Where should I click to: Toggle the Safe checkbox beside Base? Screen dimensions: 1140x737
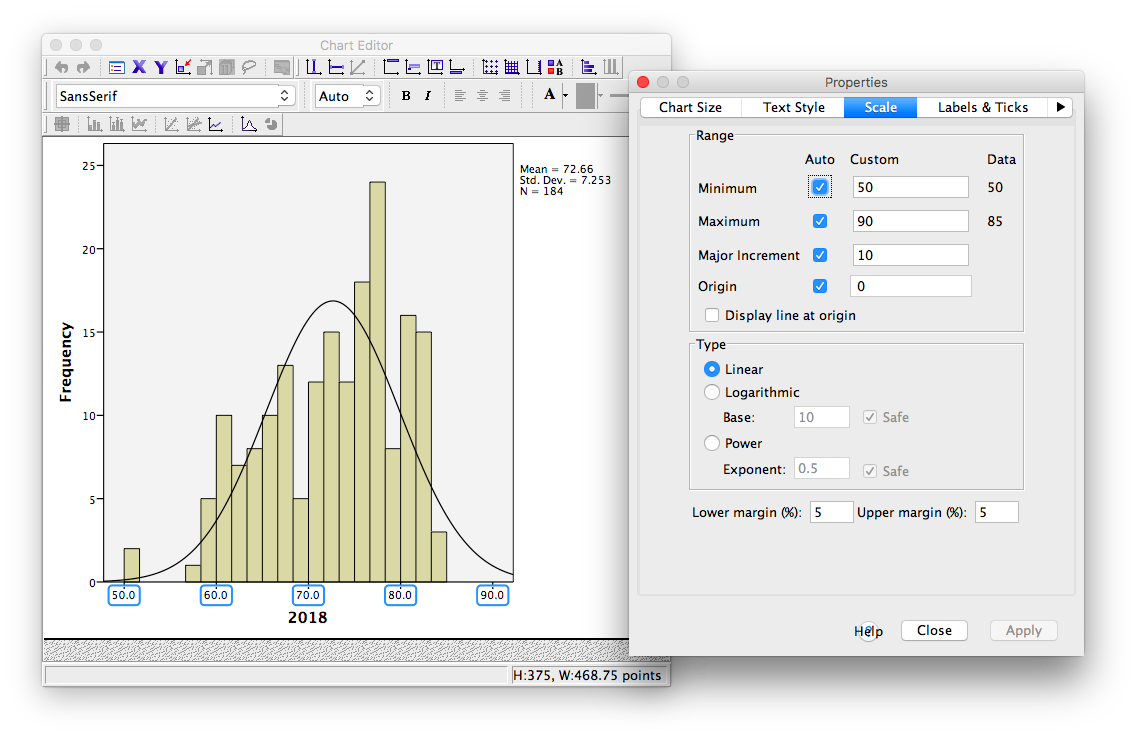(x=870, y=417)
